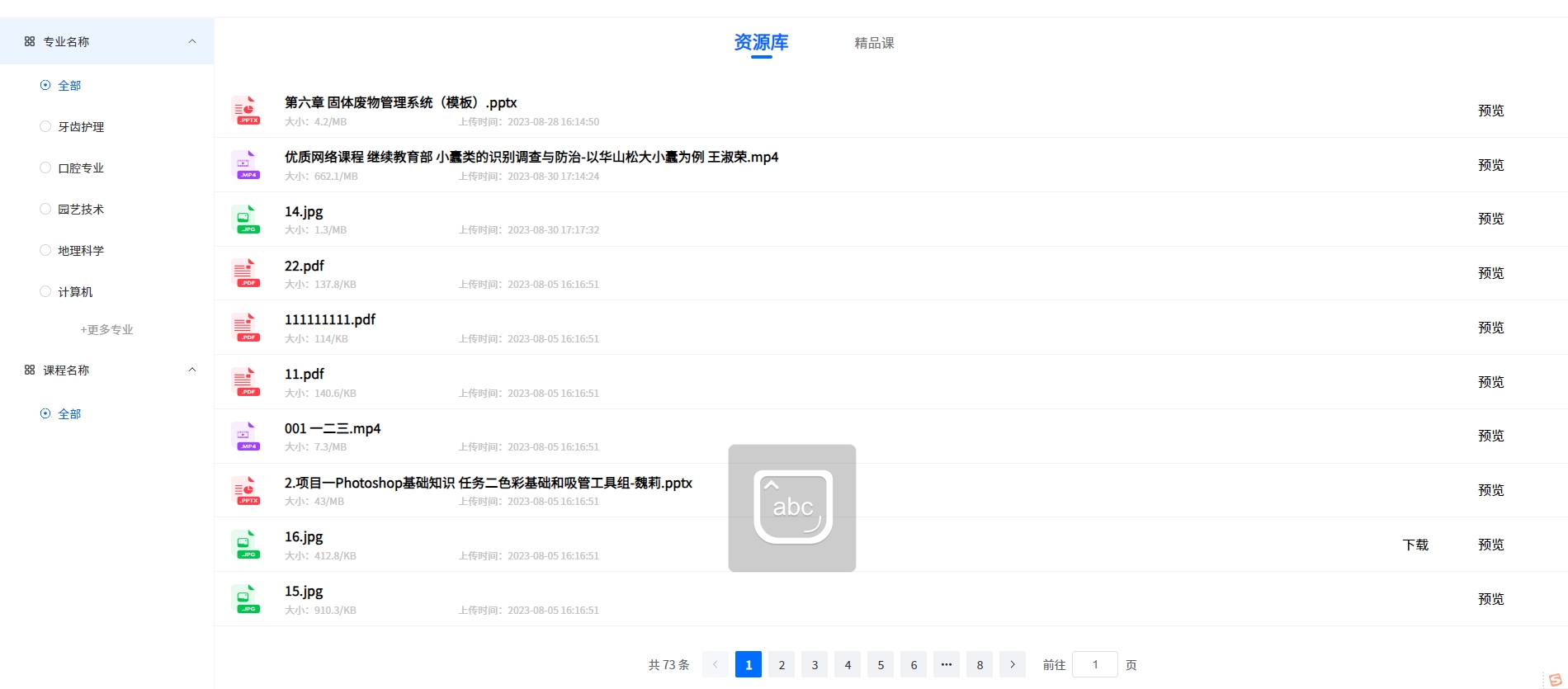Image resolution: width=1568 pixels, height=689 pixels.
Task: Click the next page arrow
Action: coord(1013,664)
